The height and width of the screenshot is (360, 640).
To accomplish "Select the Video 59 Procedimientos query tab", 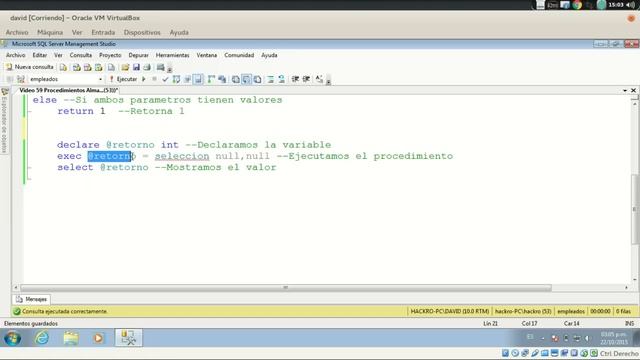I will click(69, 90).
